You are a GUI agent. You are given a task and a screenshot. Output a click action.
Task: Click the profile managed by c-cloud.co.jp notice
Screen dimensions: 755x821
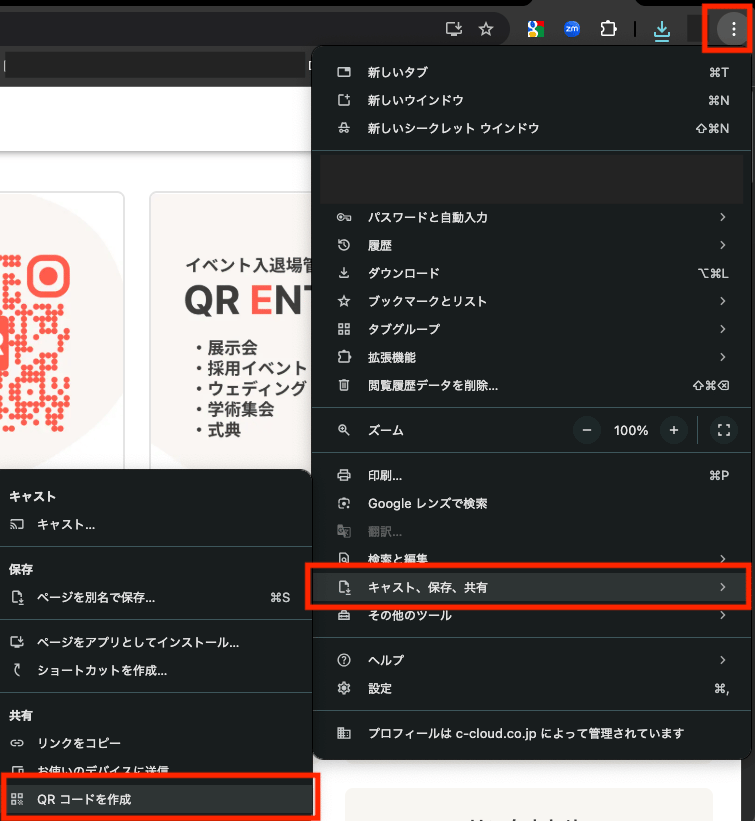[x=532, y=734]
